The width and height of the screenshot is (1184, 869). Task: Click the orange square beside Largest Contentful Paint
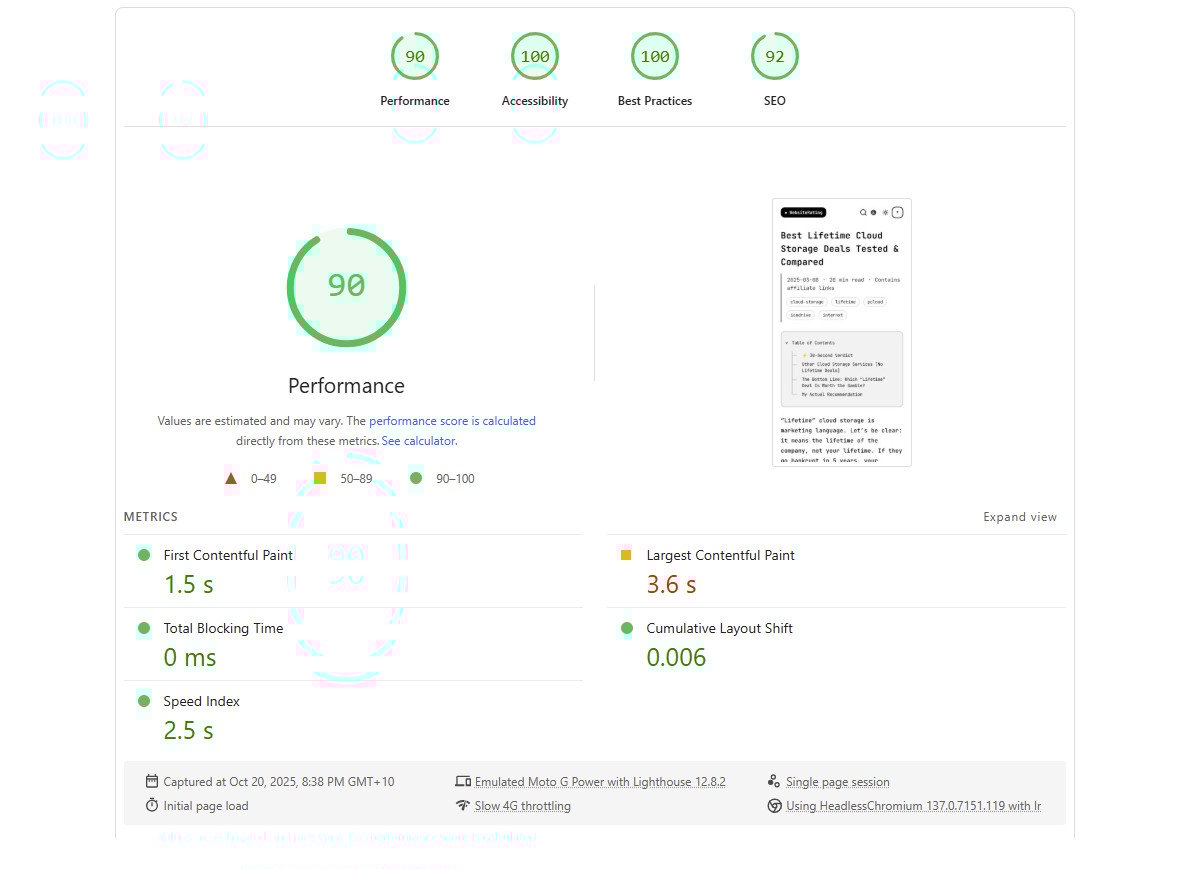(626, 555)
